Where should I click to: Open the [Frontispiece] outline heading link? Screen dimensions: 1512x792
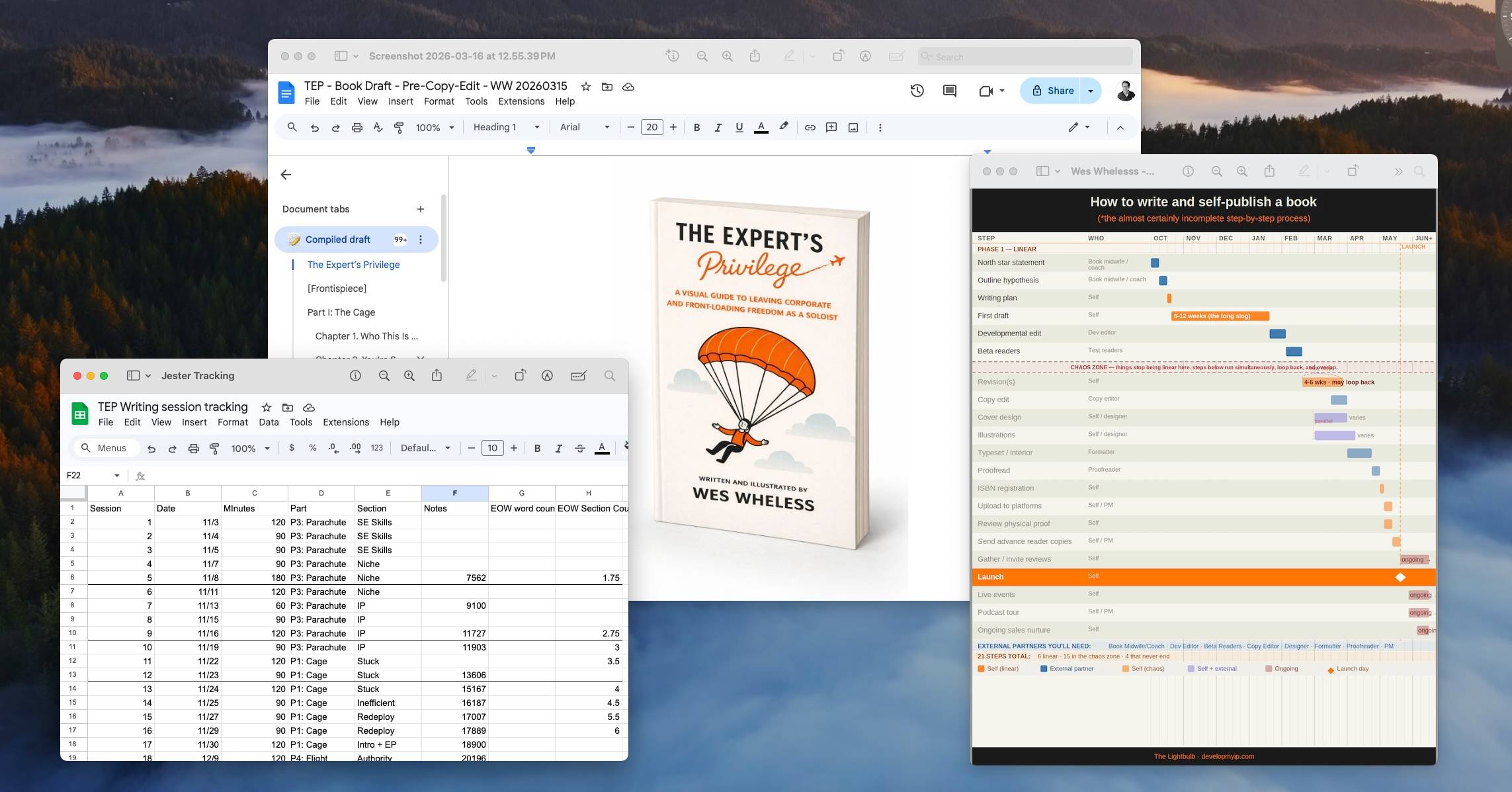click(x=337, y=288)
